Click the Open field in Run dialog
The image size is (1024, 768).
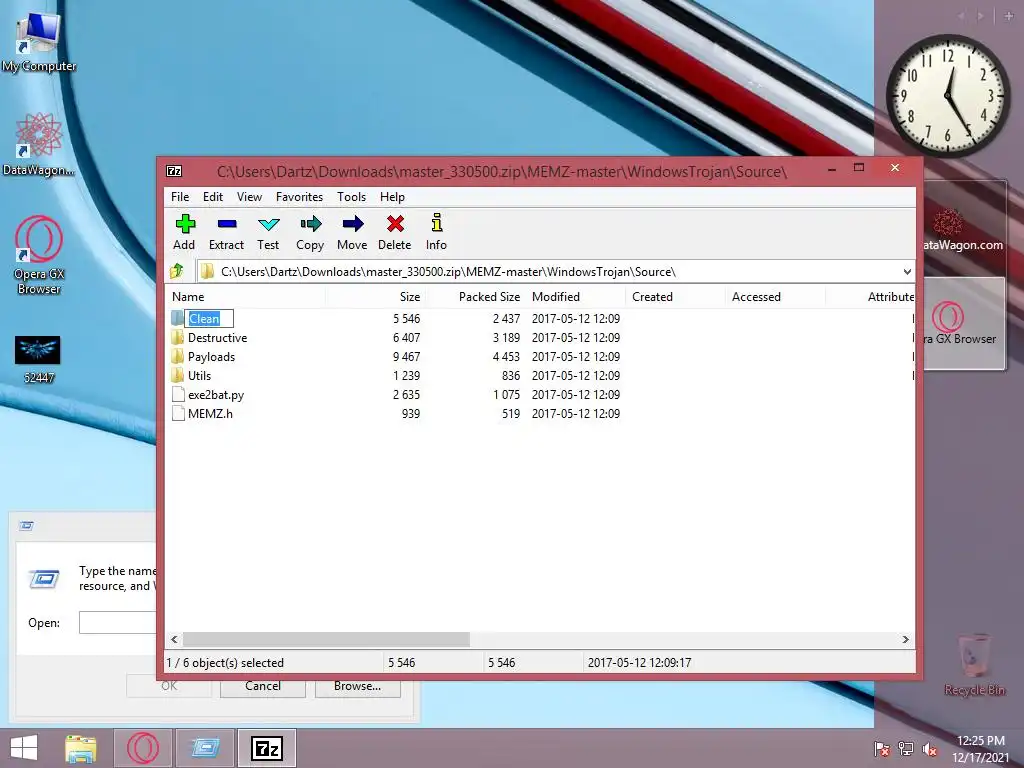click(x=118, y=622)
